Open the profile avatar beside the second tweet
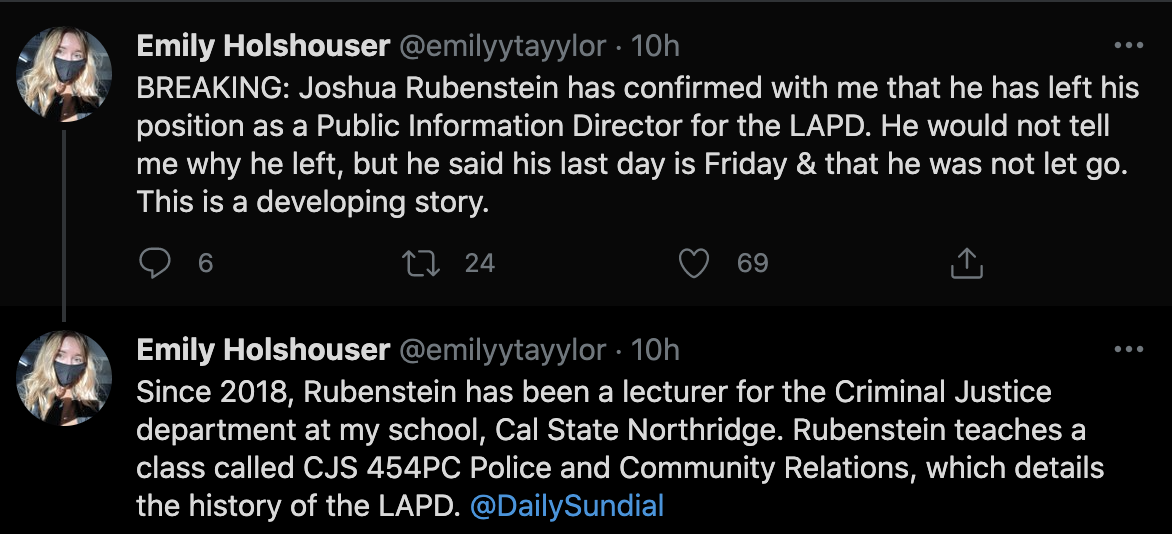 pyautogui.click(x=66, y=379)
